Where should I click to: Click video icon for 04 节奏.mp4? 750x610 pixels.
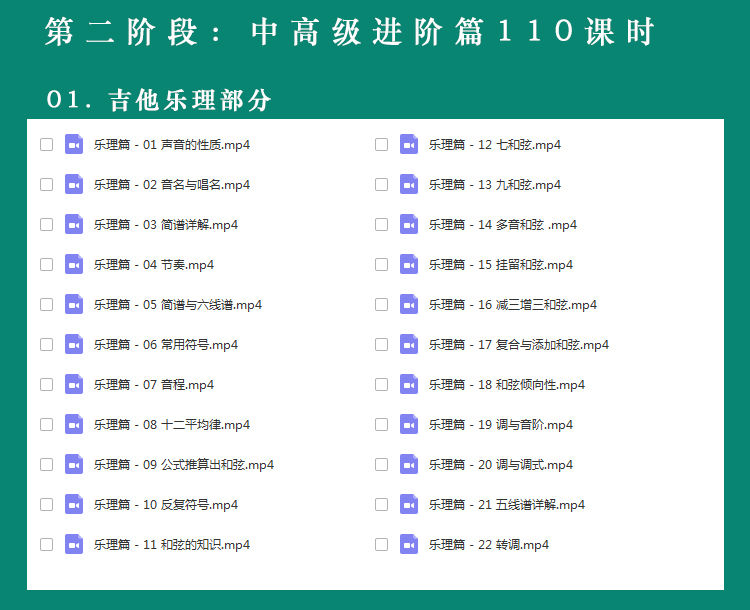tap(74, 264)
